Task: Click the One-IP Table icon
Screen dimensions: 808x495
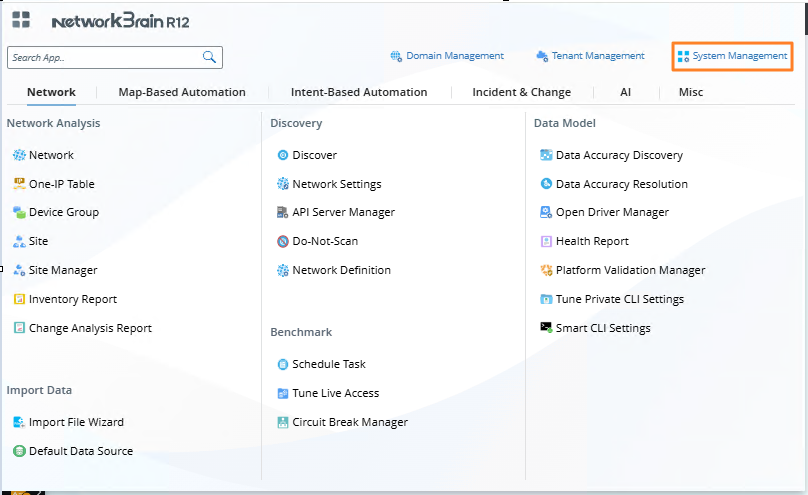Action: pyautogui.click(x=19, y=184)
